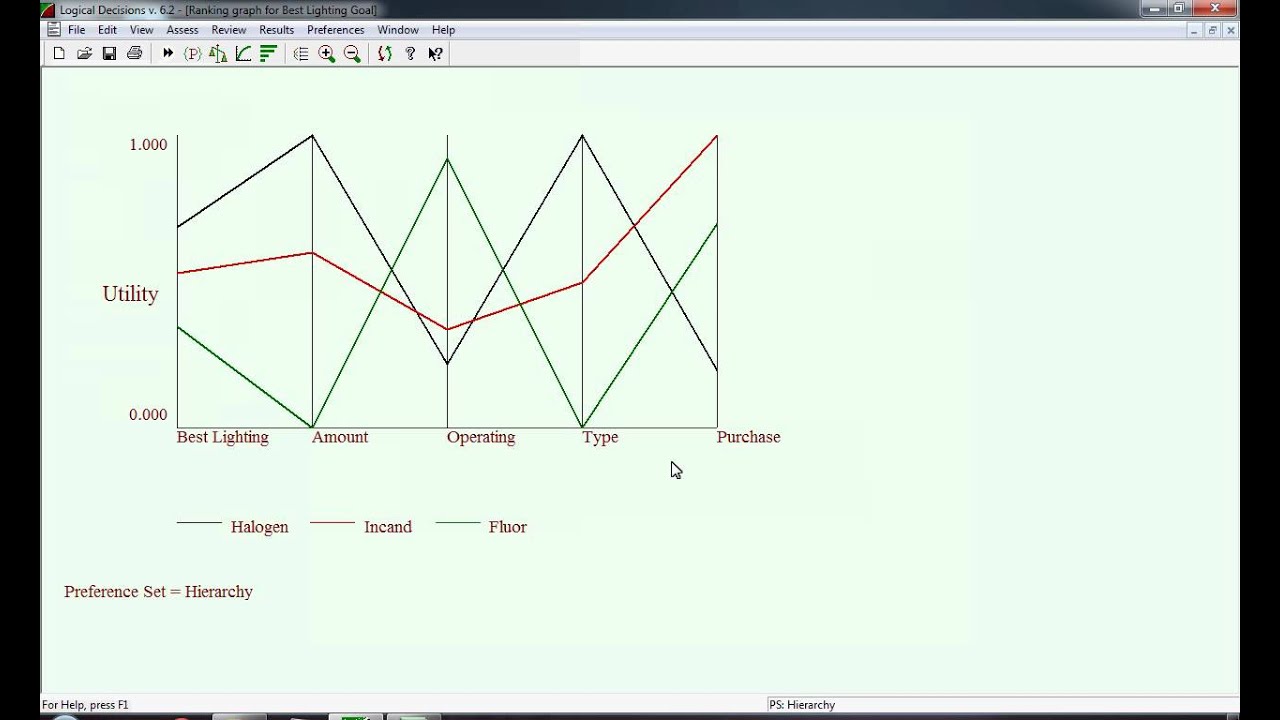Click the Best Lighting axis label
The height and width of the screenshot is (720, 1280).
tap(223, 437)
